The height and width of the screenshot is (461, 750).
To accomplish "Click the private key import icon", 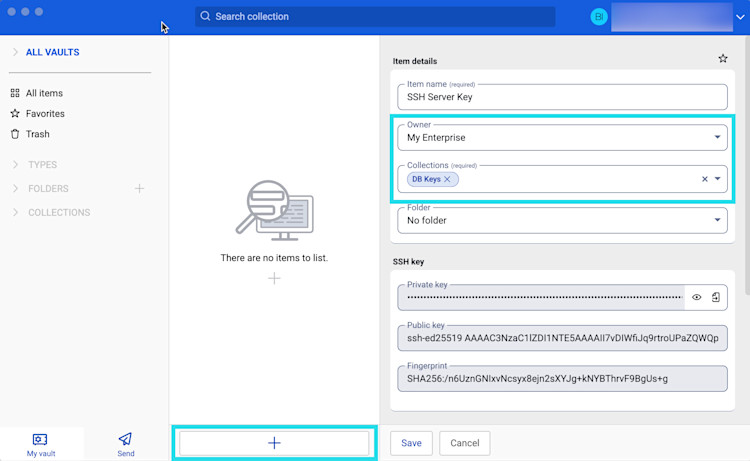I will 716,297.
